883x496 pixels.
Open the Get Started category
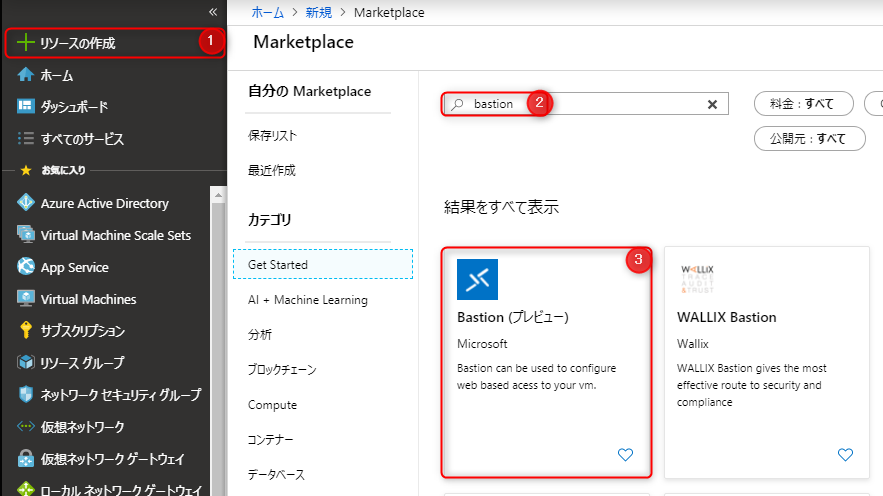(x=323, y=264)
